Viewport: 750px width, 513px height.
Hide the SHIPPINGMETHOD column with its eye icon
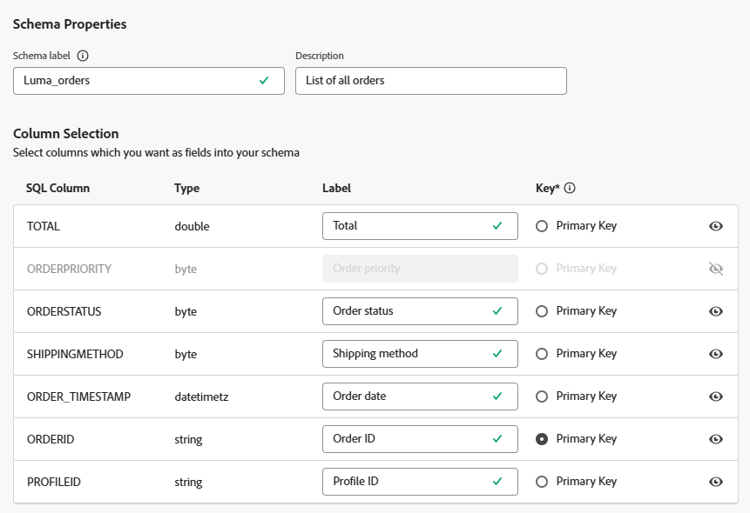pos(716,354)
